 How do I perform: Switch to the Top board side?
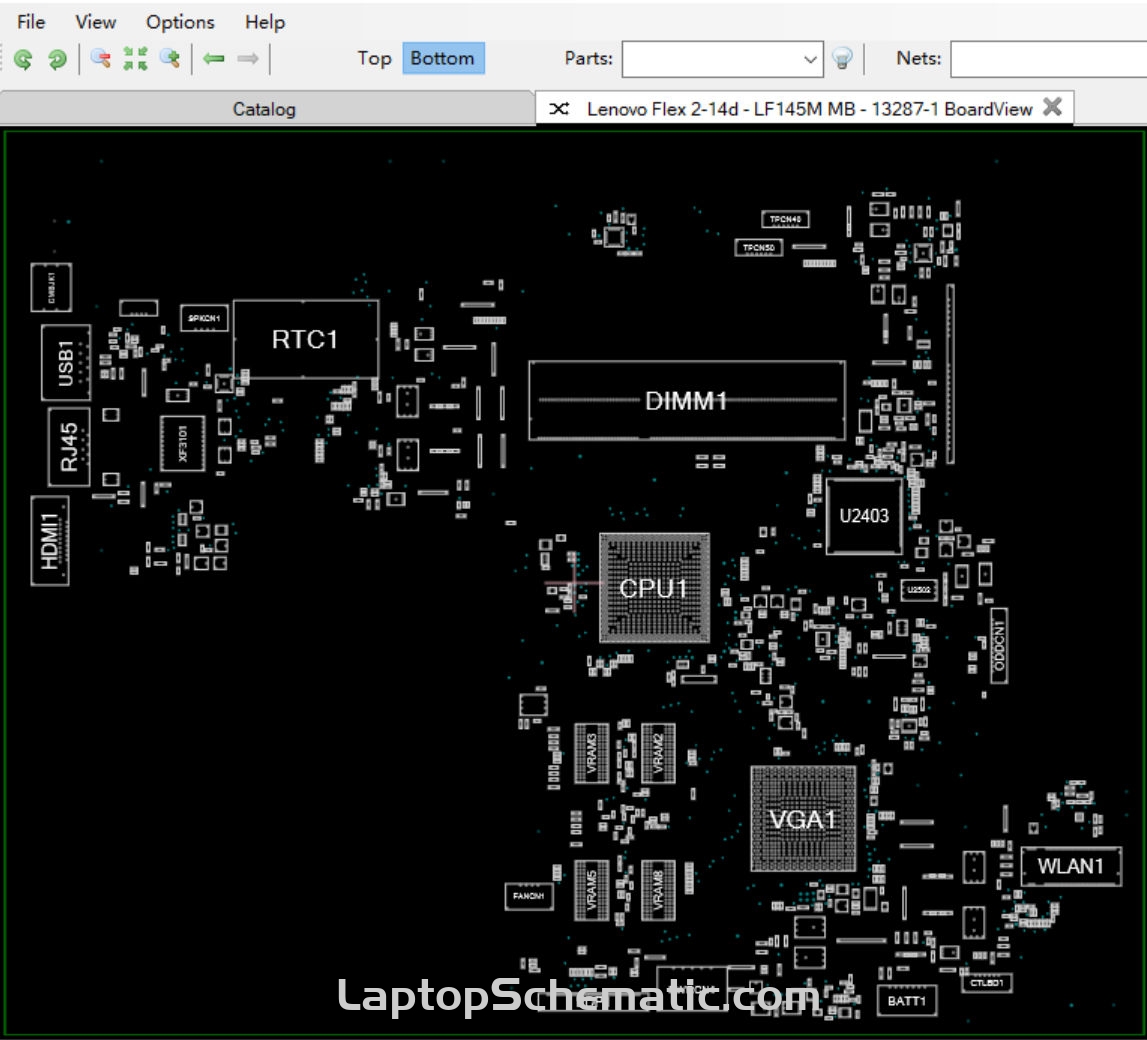tap(375, 59)
